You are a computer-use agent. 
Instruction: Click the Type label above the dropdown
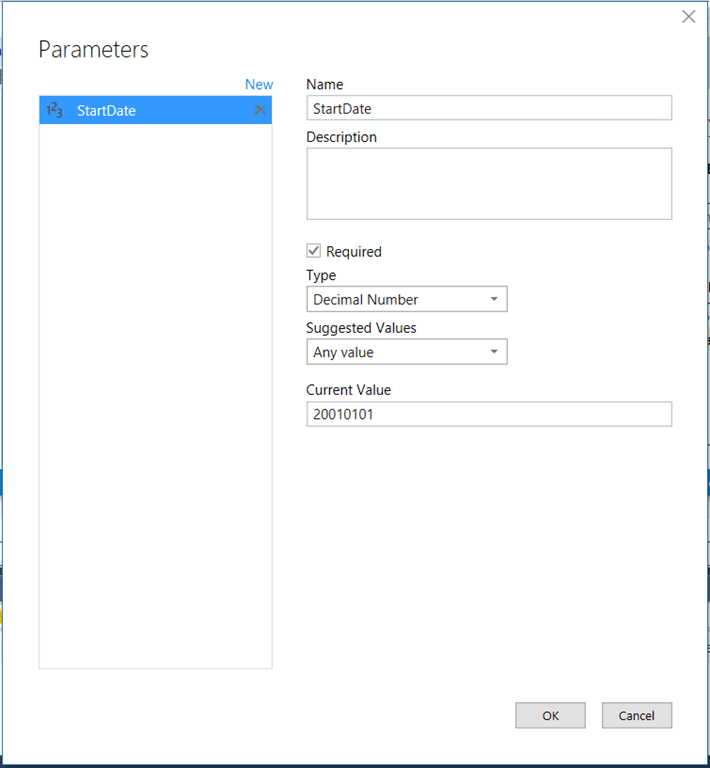321,275
